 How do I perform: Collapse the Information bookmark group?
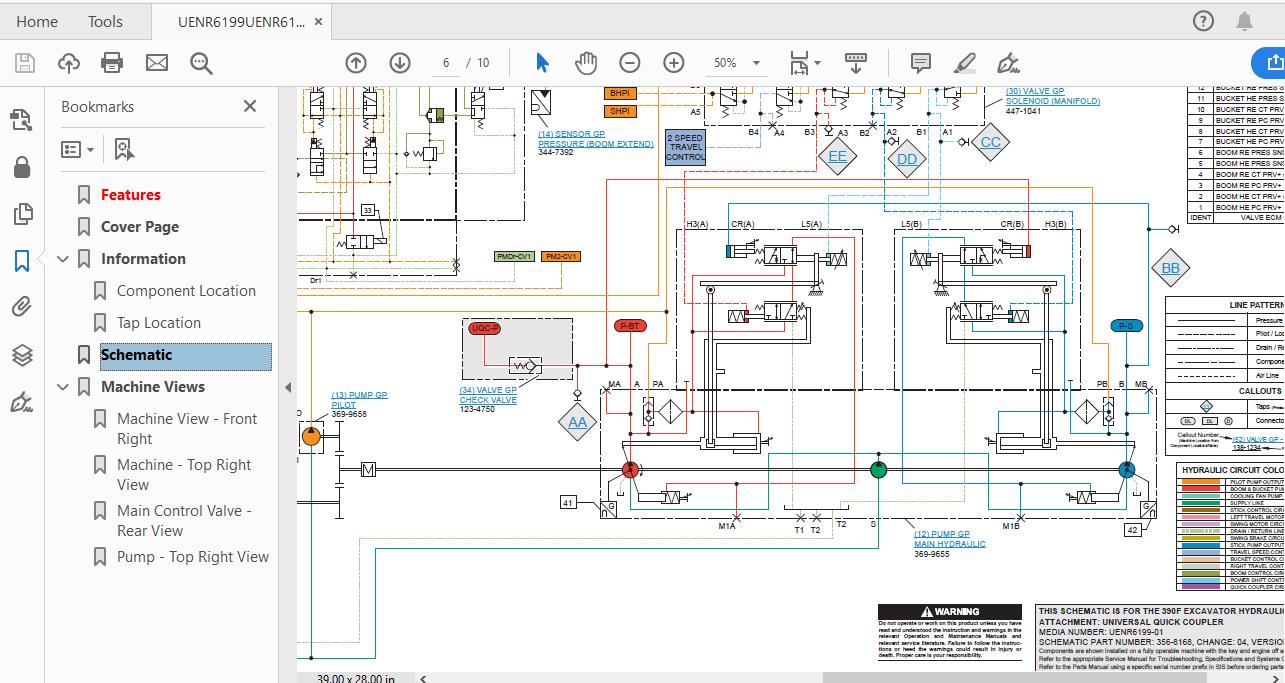tap(64, 259)
